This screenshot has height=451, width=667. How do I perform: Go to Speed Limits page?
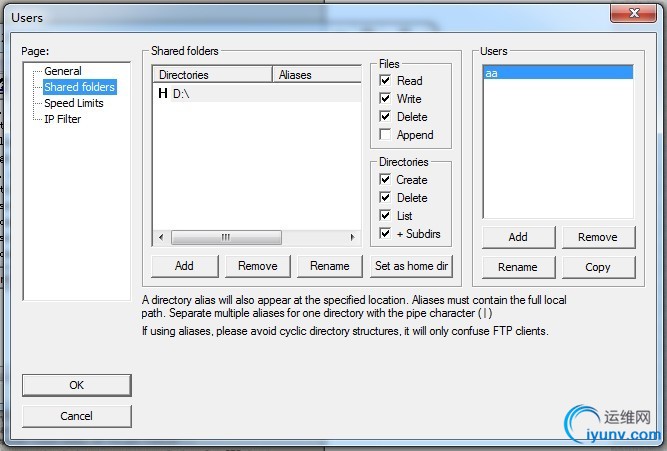pos(74,103)
